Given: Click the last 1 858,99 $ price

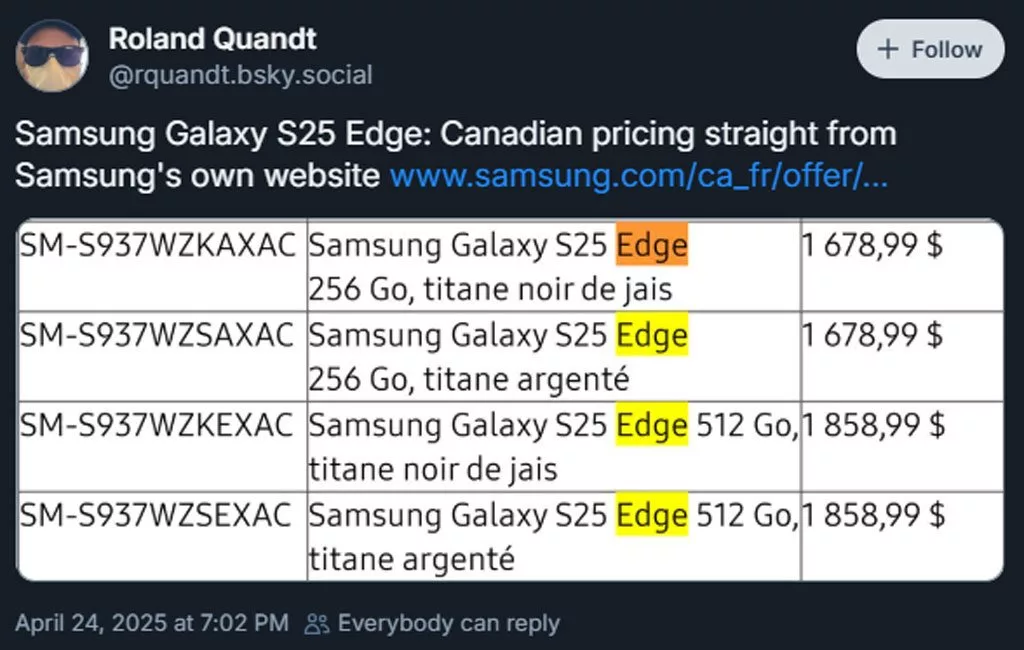Looking at the screenshot, I should click(872, 516).
